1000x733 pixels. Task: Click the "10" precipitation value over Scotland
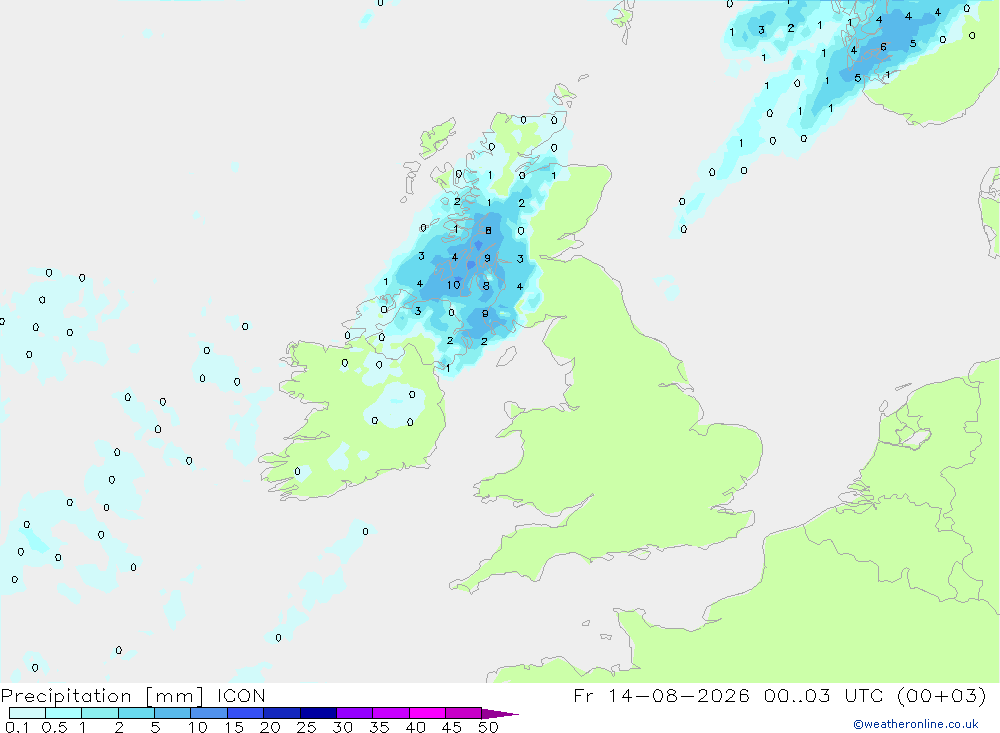coord(453,285)
